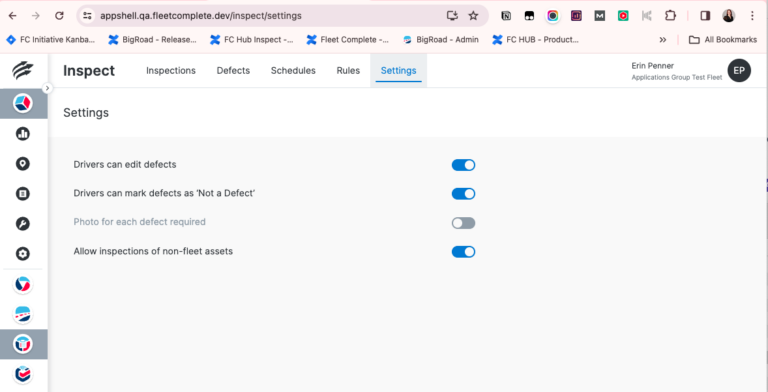The image size is (768, 392).
Task: Open the Chrome three-dot menu
Action: click(752, 16)
